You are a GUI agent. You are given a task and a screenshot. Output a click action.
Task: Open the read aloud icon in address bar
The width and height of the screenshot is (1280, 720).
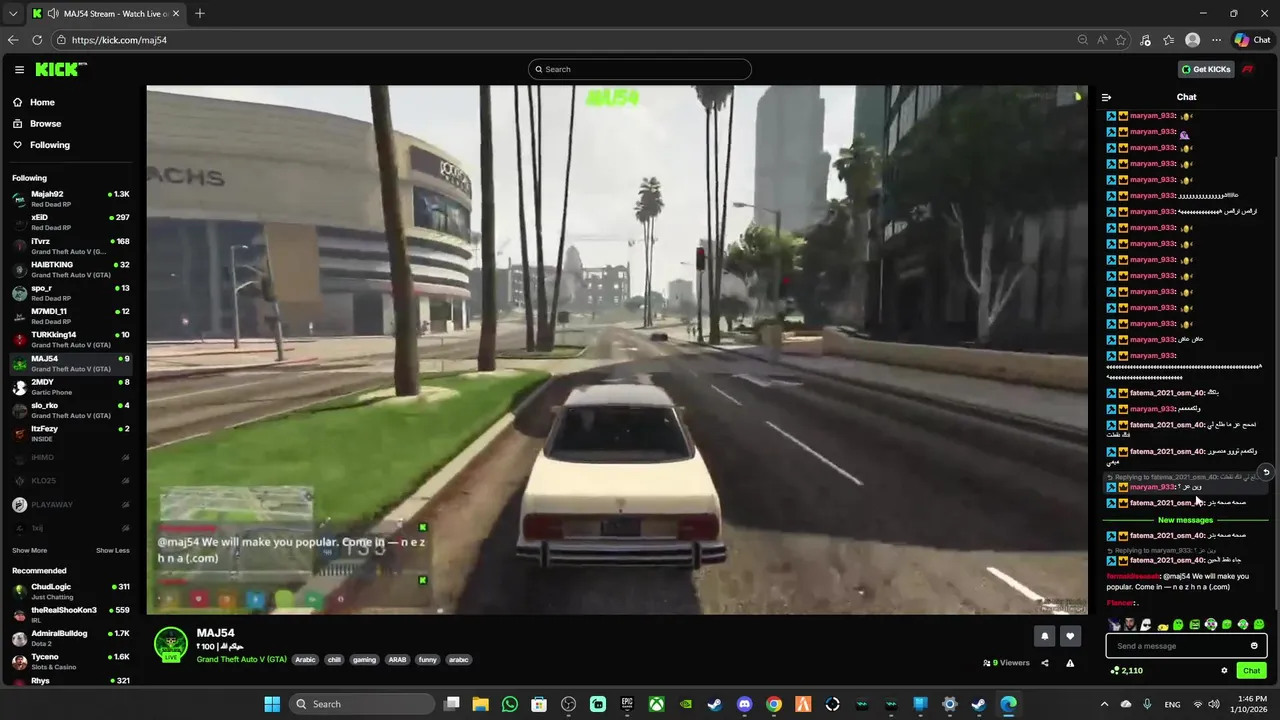click(1102, 40)
